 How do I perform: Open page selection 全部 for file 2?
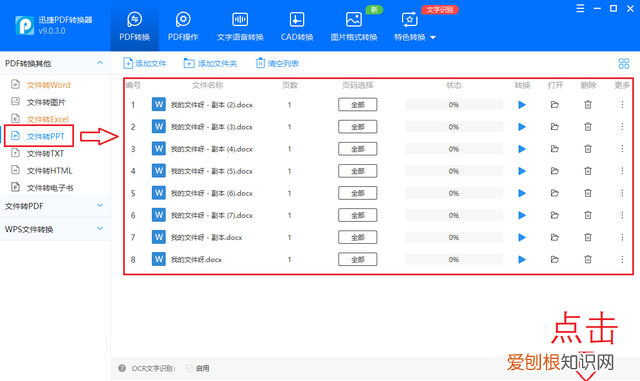coord(358,127)
